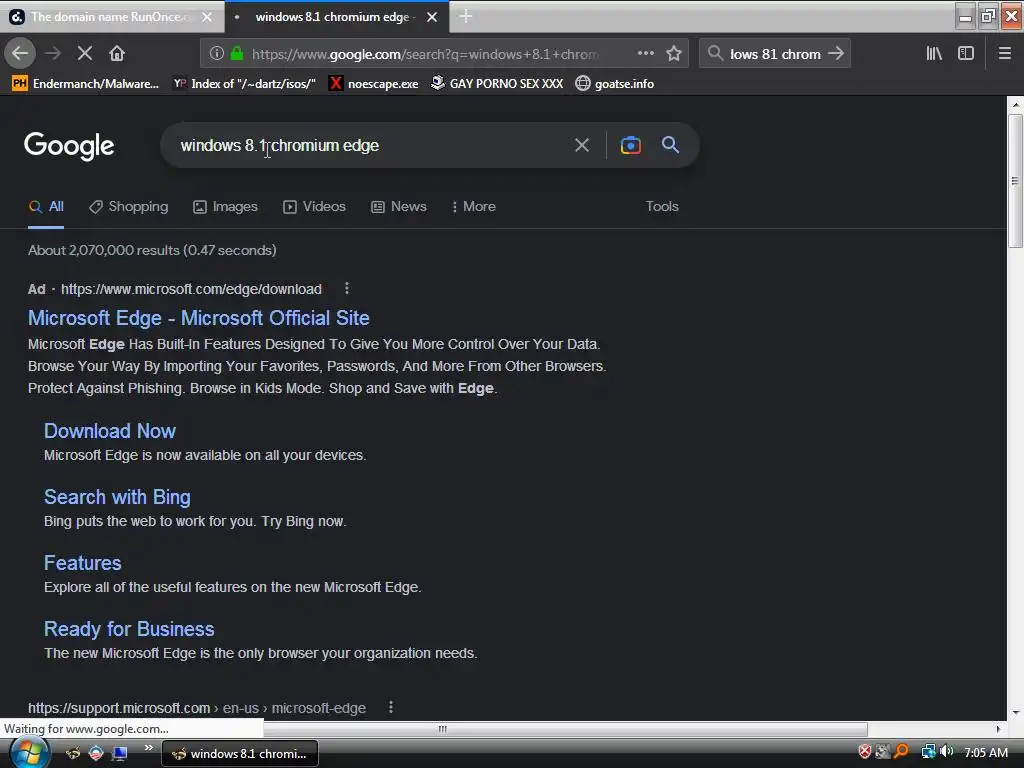The image size is (1024, 768).
Task: Click the browser address bar URL
Action: click(x=426, y=54)
